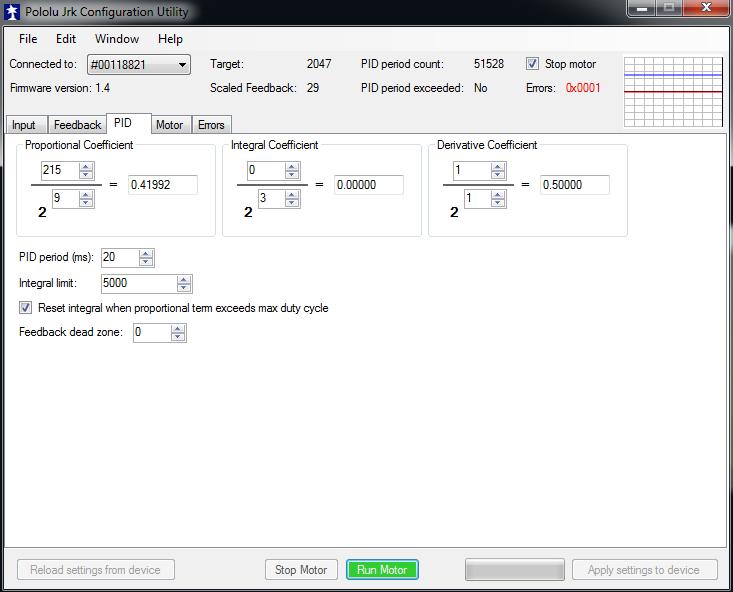Decrease Proportional Coefficient exponent 9 with down arrow

(x=86, y=203)
